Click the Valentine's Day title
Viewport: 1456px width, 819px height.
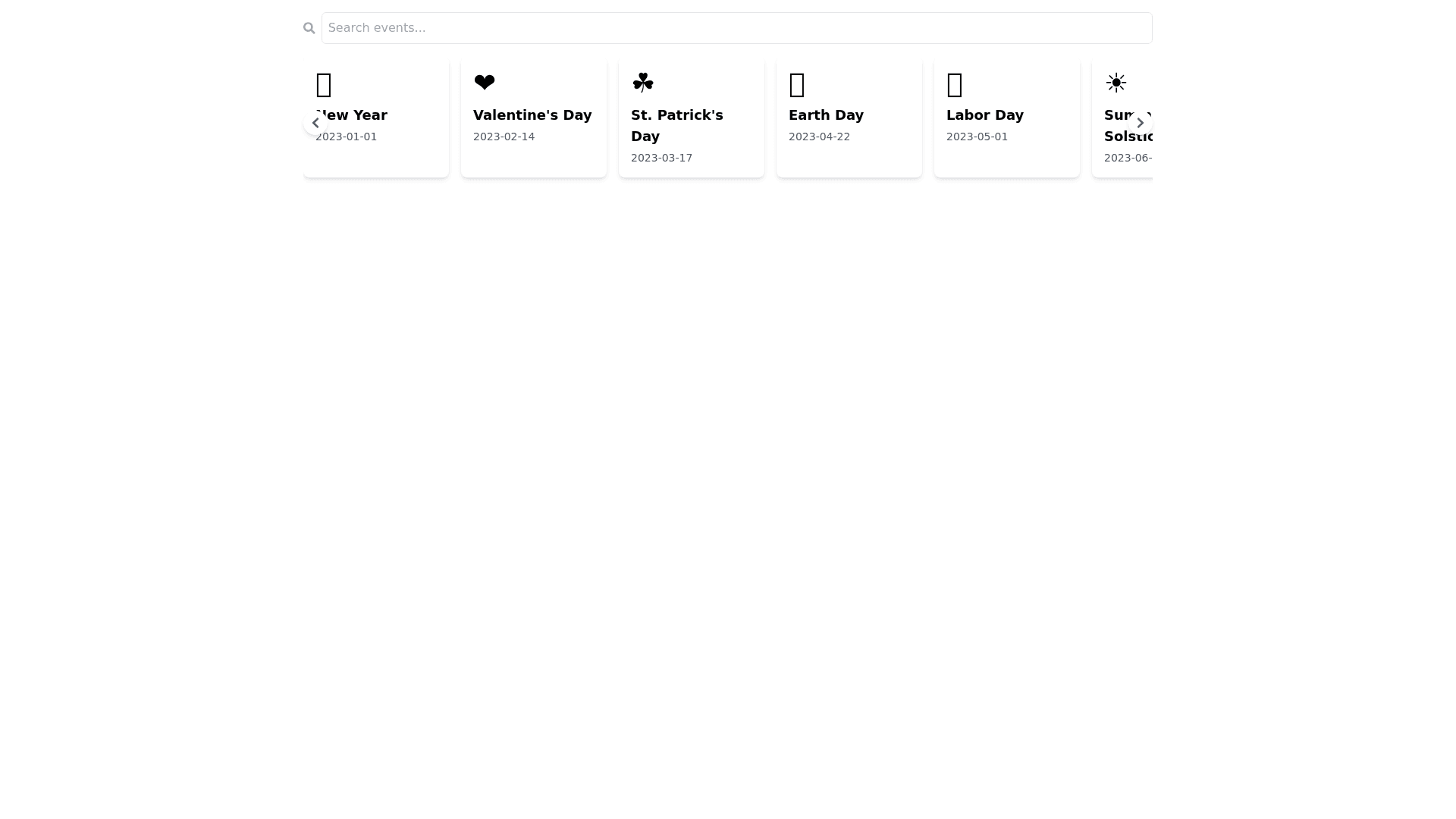(532, 115)
